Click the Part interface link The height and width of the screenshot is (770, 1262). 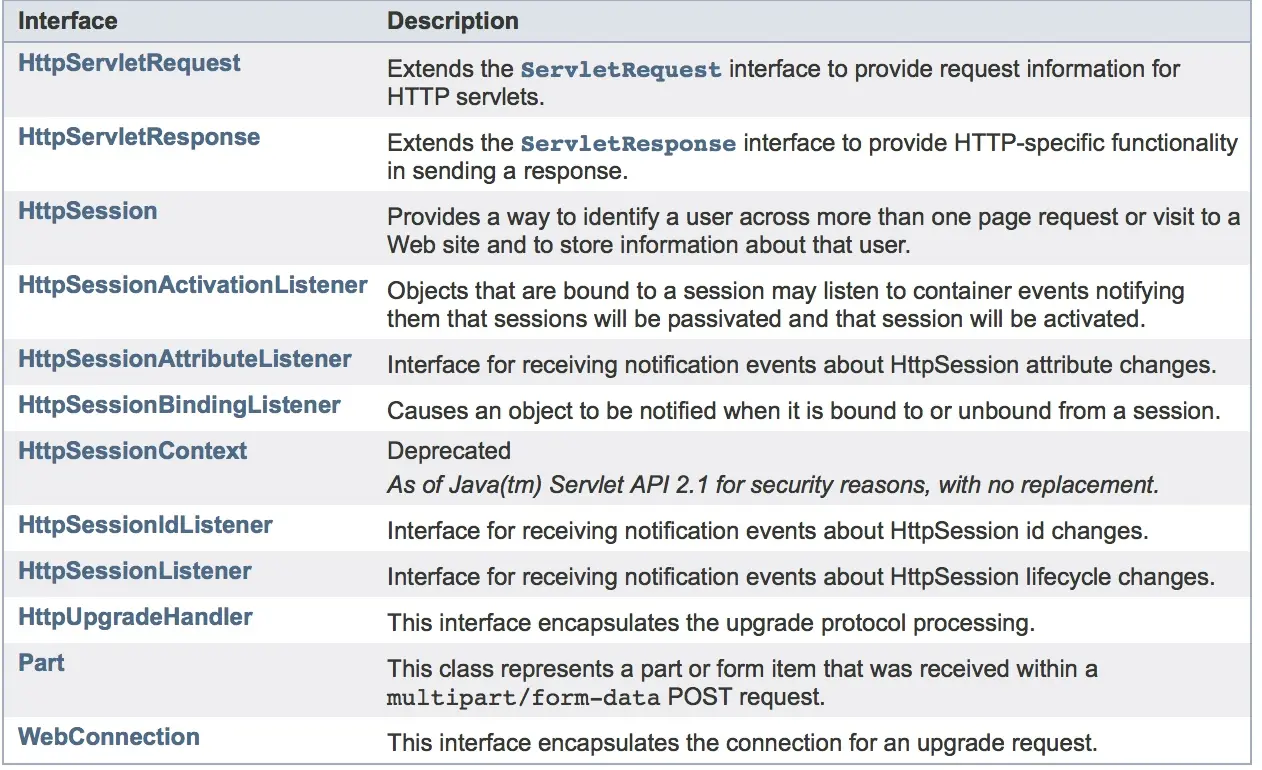coord(42,663)
